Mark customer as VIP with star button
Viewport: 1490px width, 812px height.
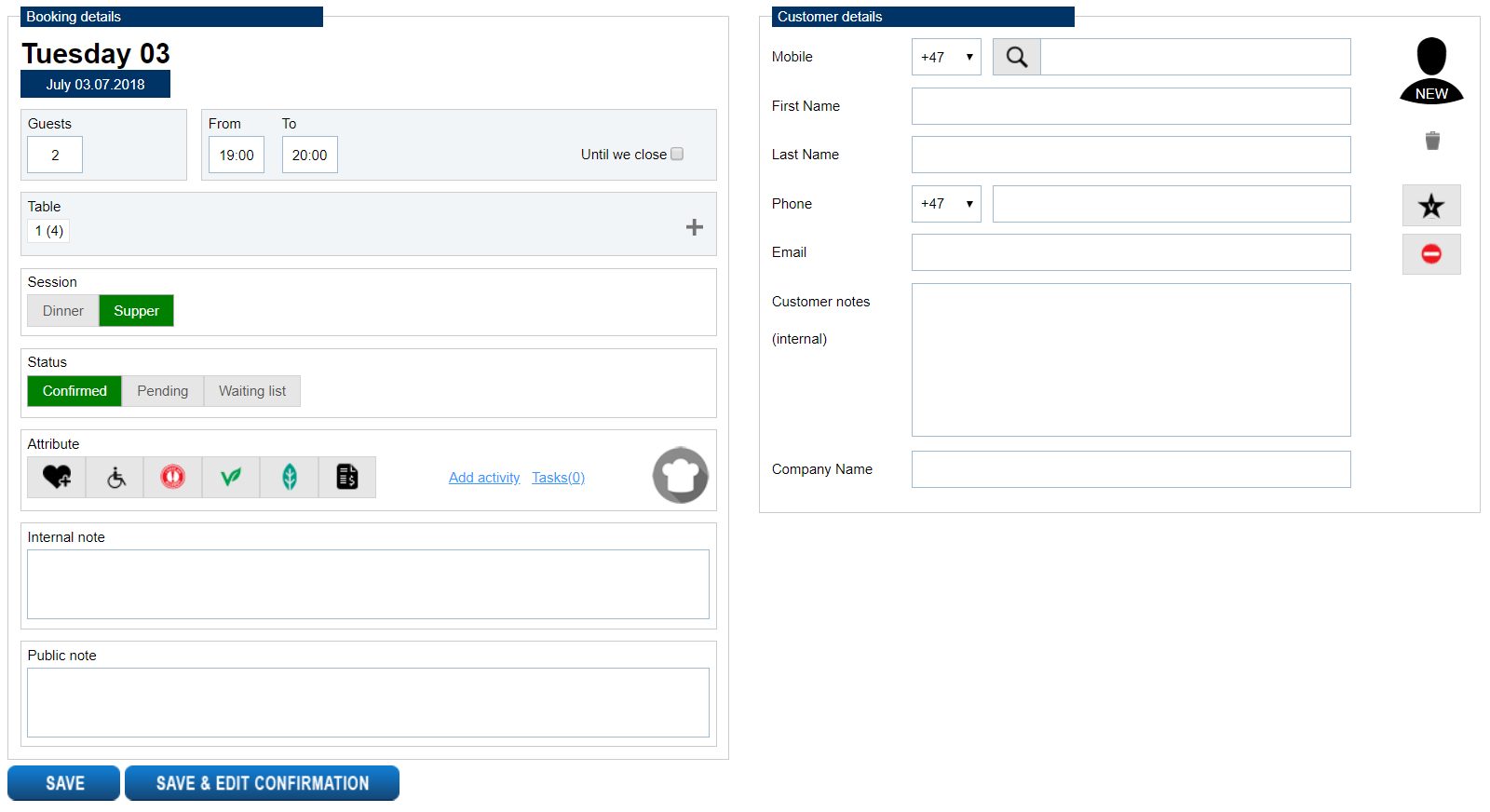(1431, 206)
